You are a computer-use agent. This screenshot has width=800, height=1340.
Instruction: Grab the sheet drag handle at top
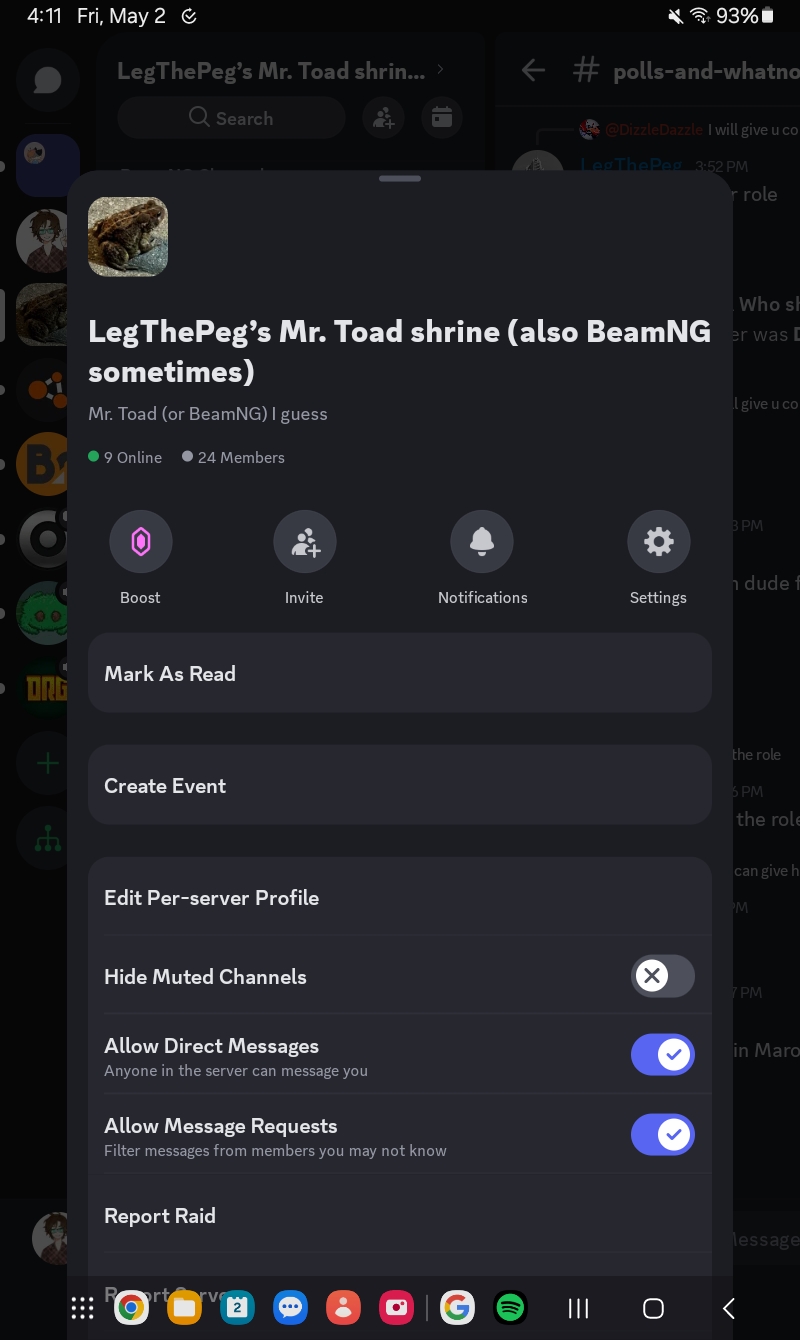(400, 179)
